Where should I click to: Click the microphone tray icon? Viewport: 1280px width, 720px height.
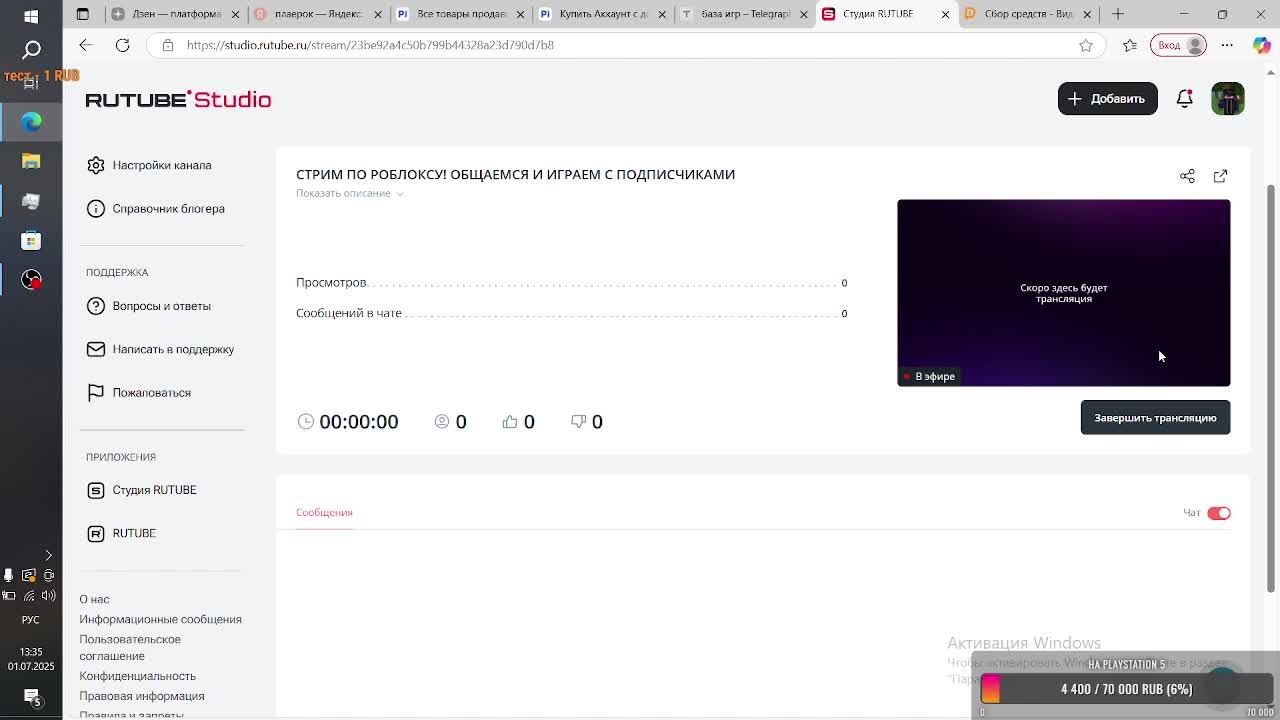pos(9,575)
